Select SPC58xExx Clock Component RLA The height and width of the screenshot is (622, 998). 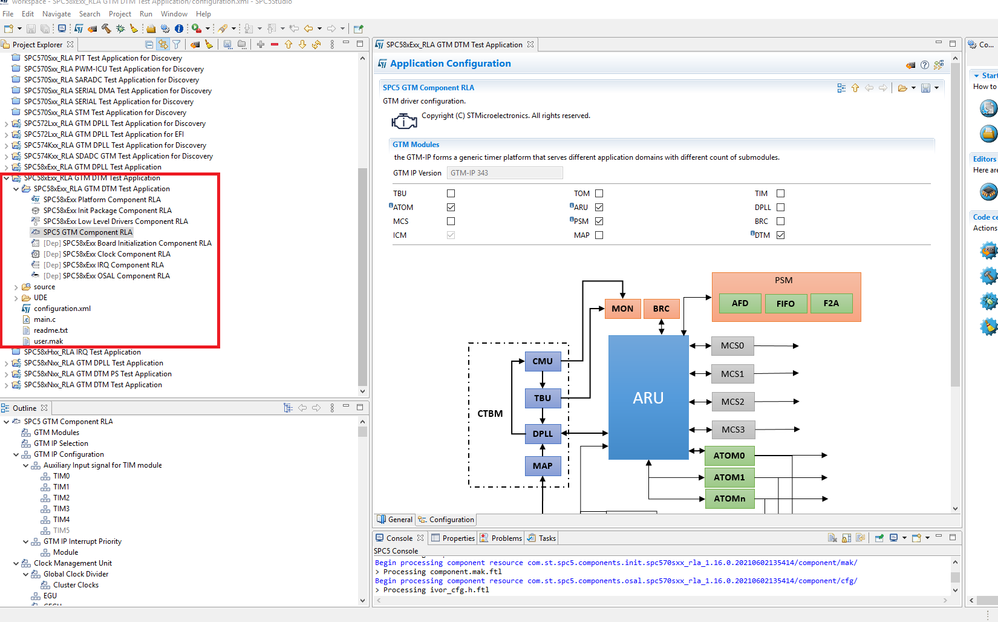[x=116, y=254]
